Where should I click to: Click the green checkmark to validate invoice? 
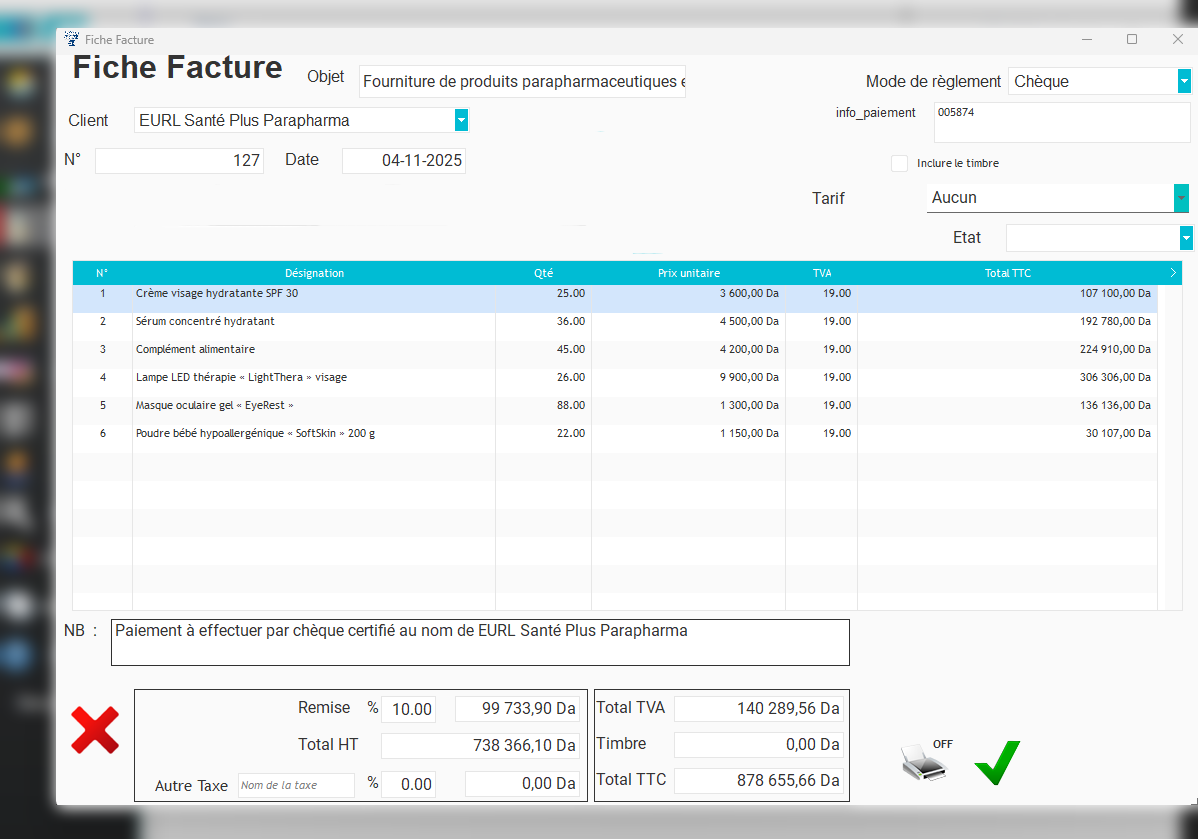coord(997,763)
